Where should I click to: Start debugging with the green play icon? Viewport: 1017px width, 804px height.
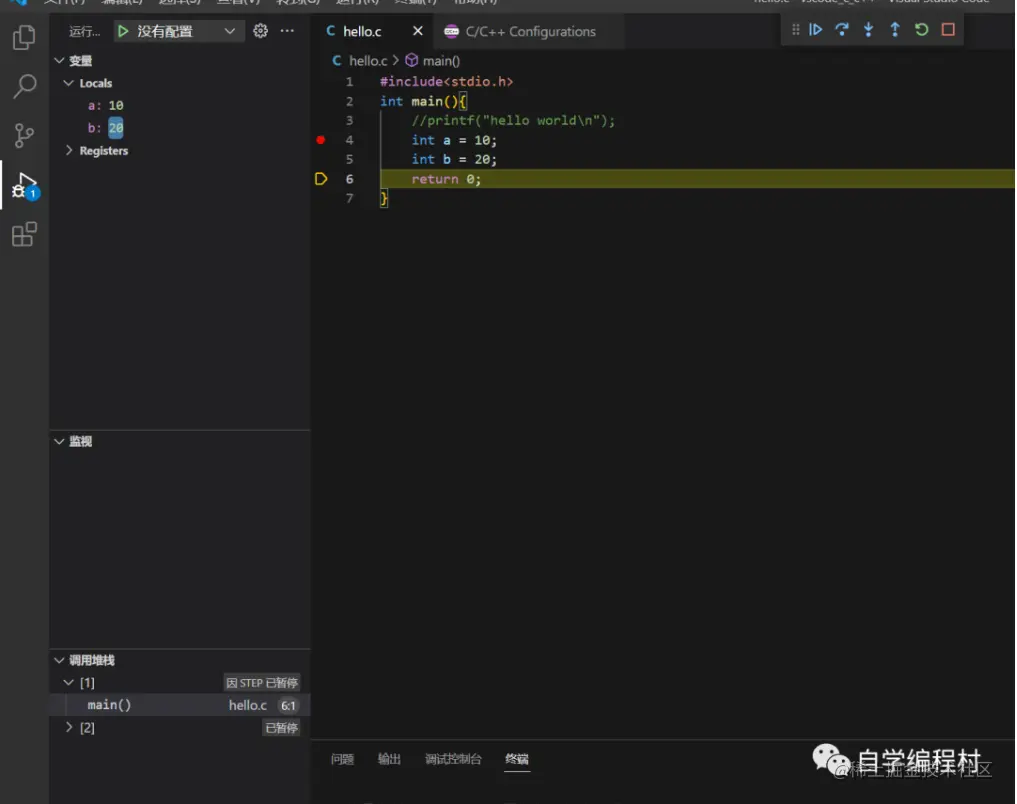123,31
